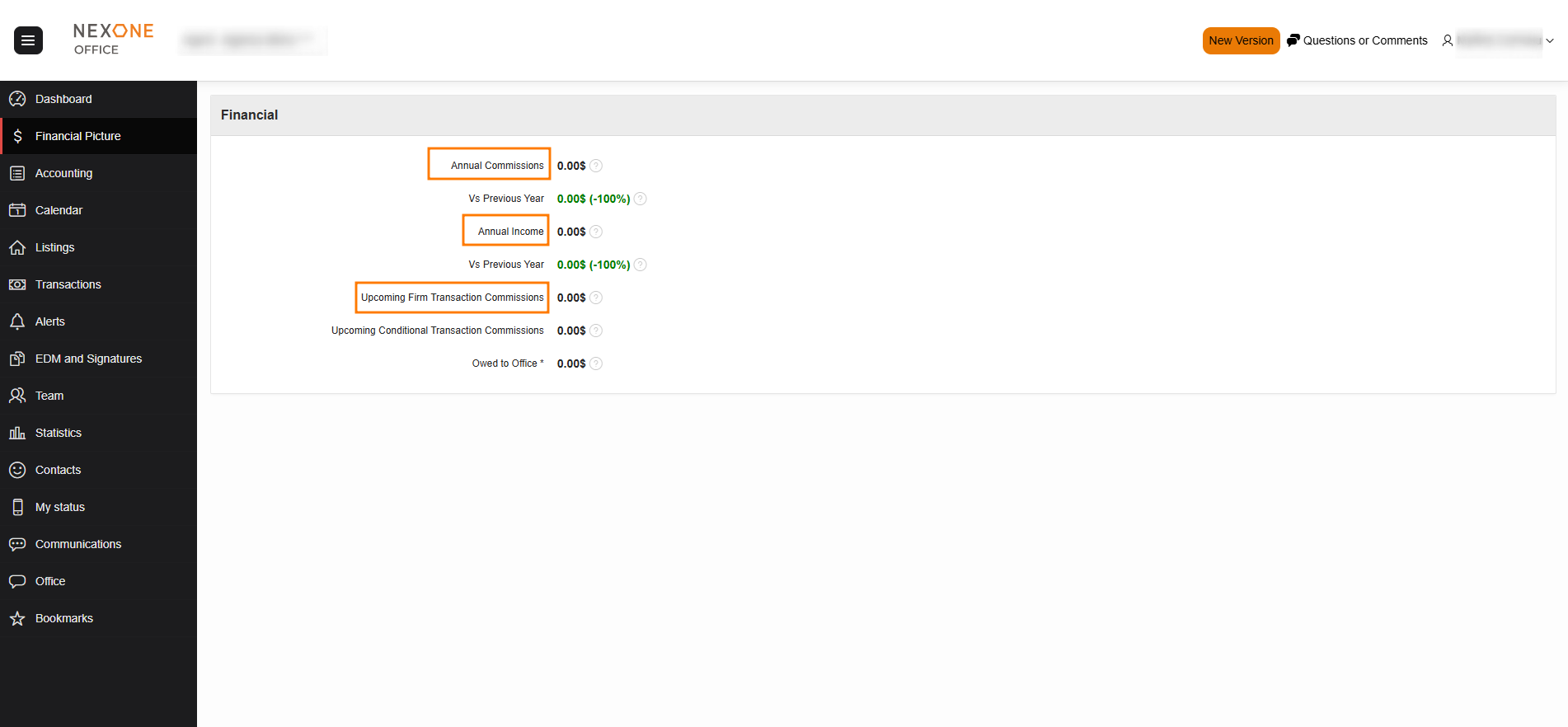Click the New Version button
This screenshot has width=1568, height=727.
[1241, 40]
